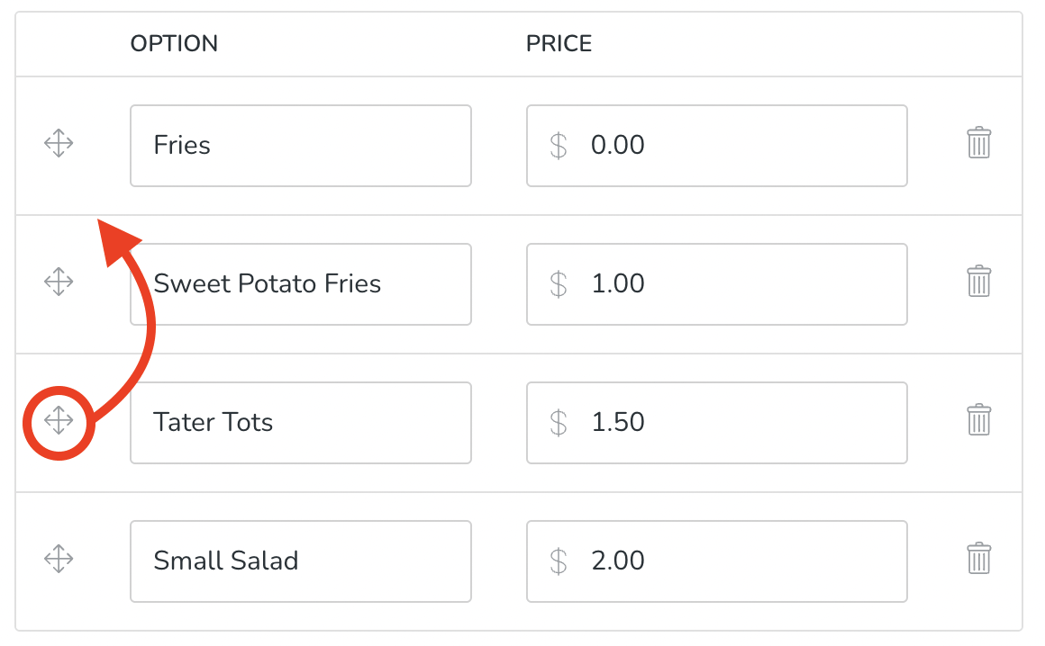Click the drag handle beside Small Salad
This screenshot has height=646, width=1045.
coord(58,560)
